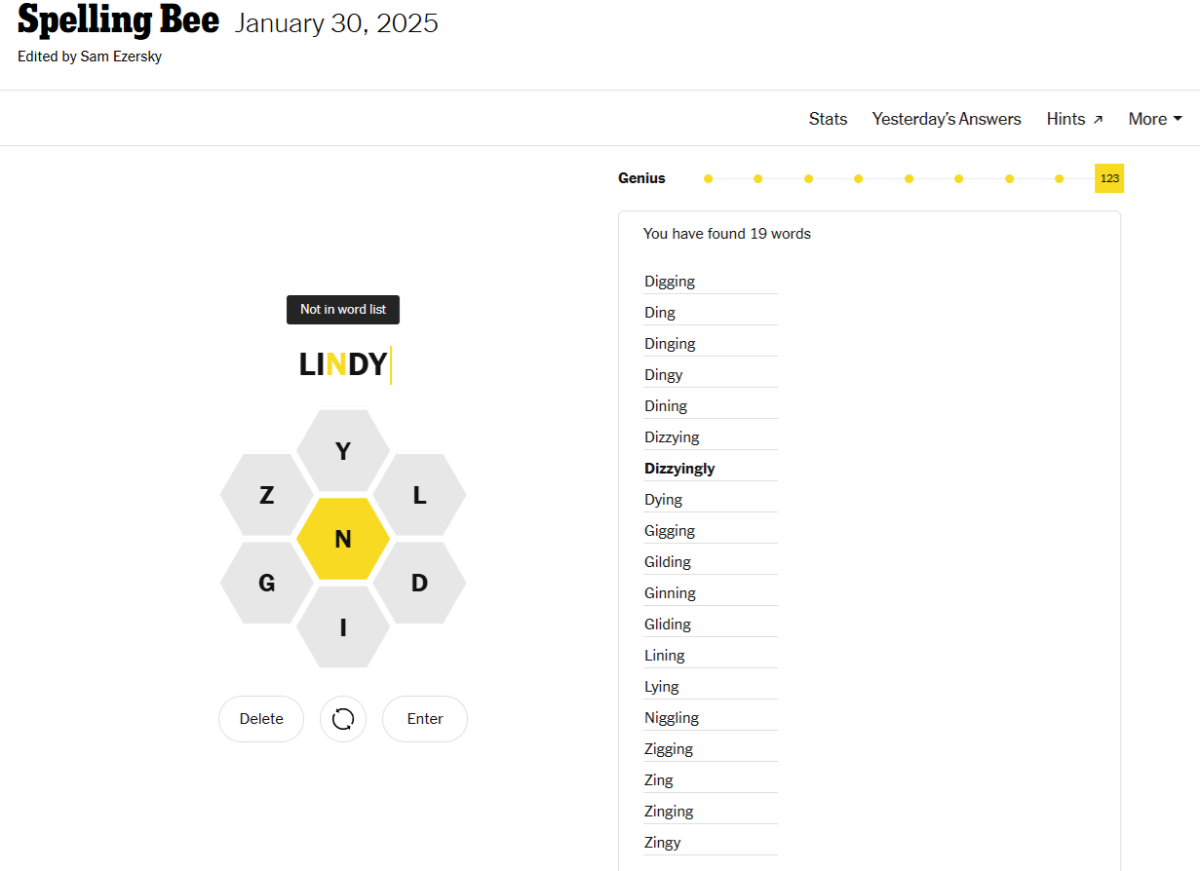Image resolution: width=1200 pixels, height=871 pixels.
Task: Select the L hexagon letter
Action: (419, 495)
